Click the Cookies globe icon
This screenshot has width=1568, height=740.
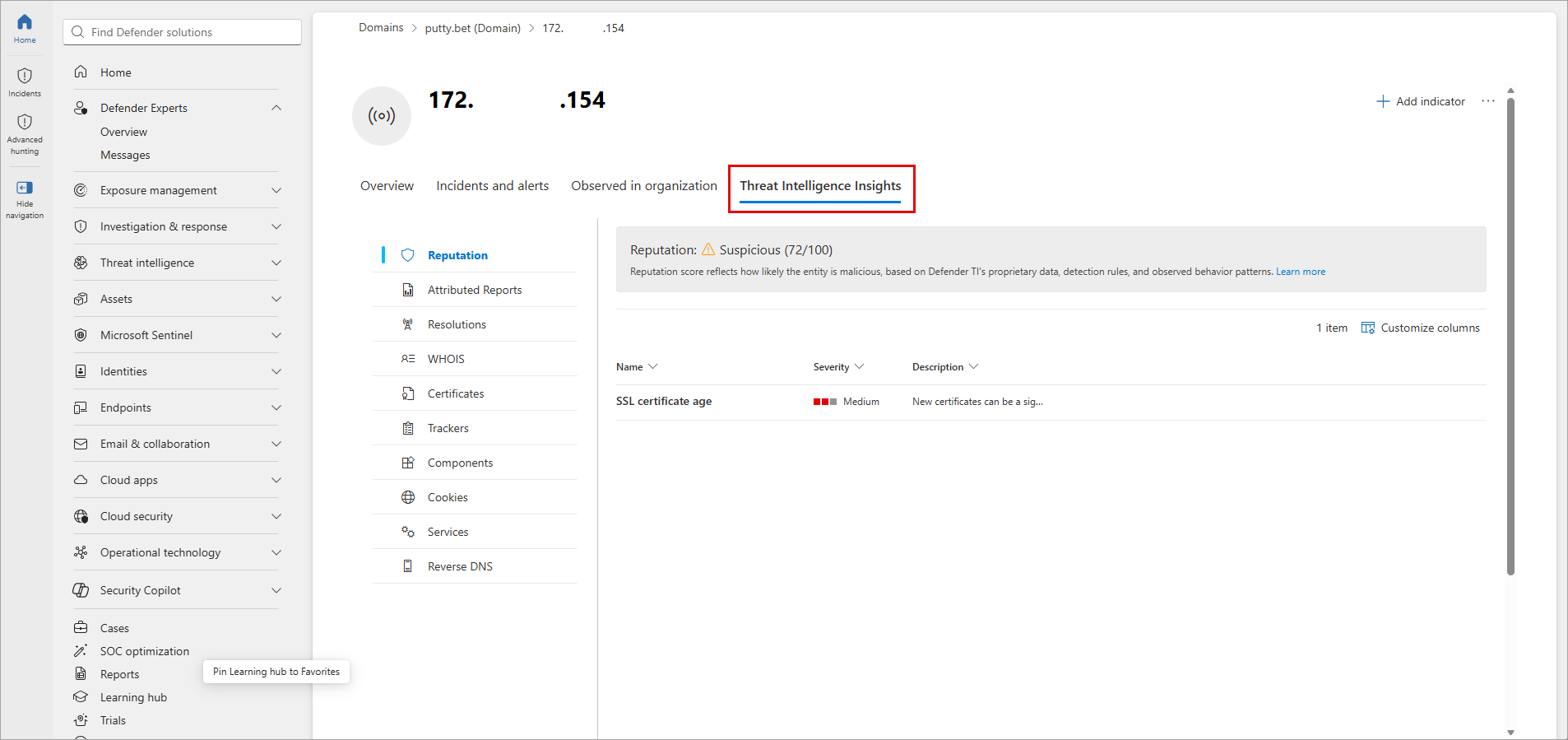coord(407,497)
